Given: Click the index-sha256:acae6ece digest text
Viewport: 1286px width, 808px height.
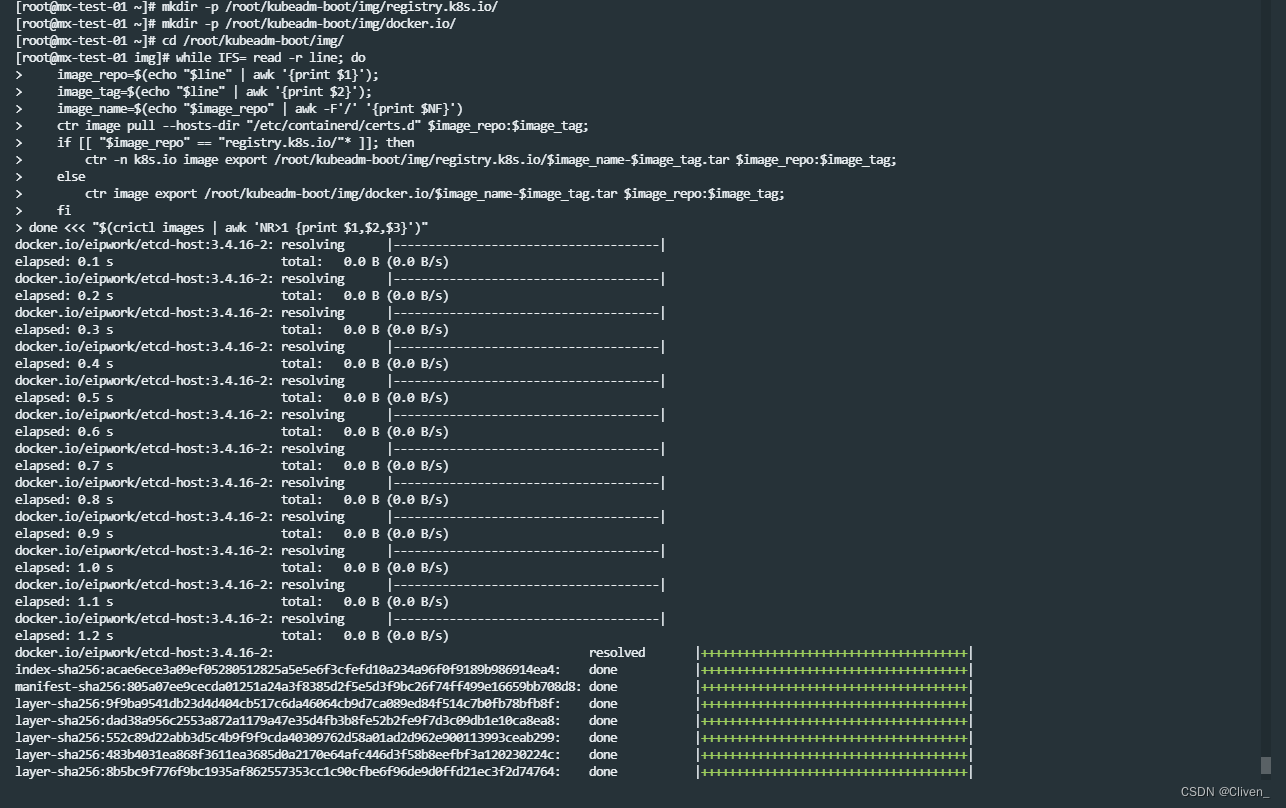Looking at the screenshot, I should (x=288, y=670).
